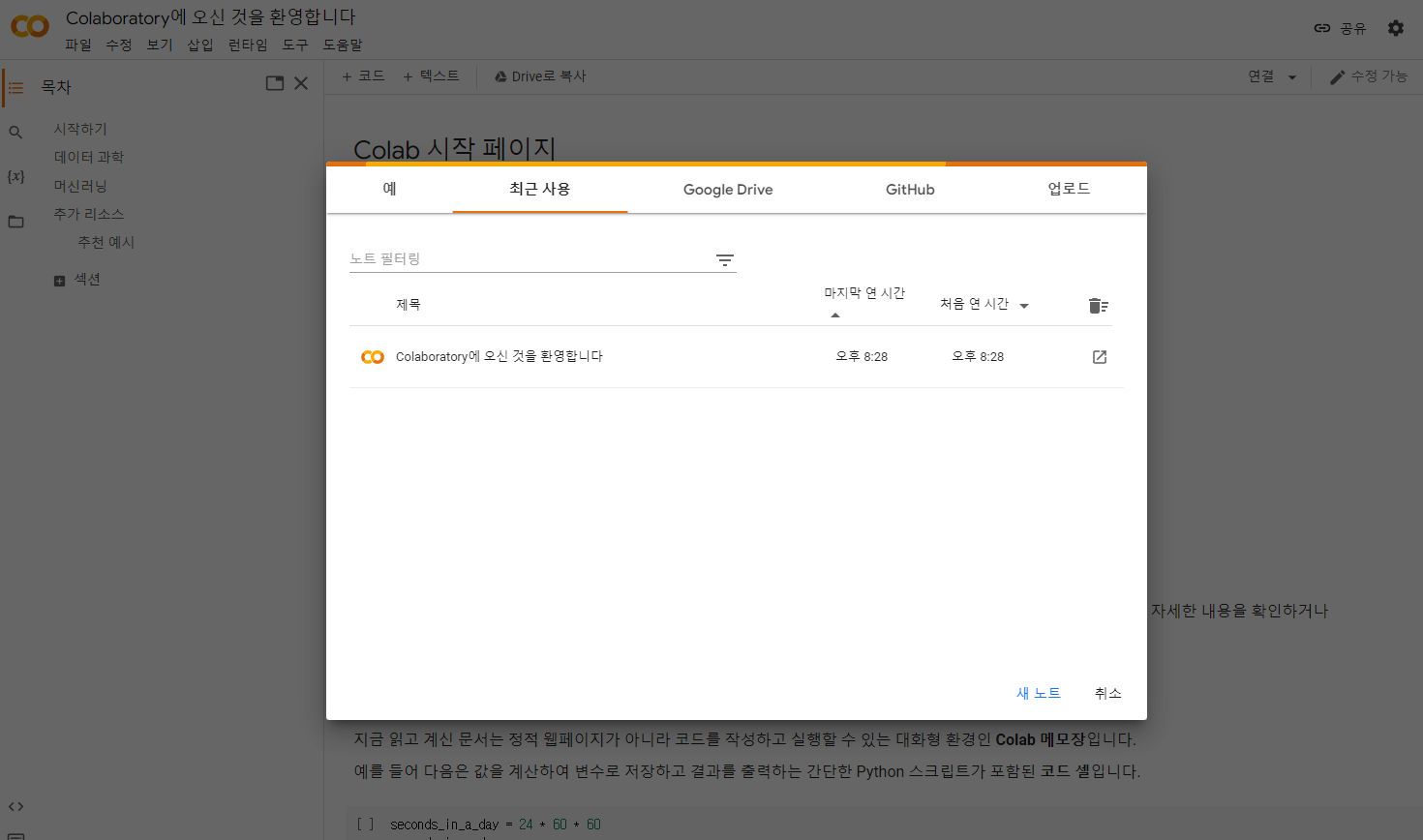Screen dimensions: 1423x840
Task: Add a code cell with + 코드
Action: pos(363,76)
